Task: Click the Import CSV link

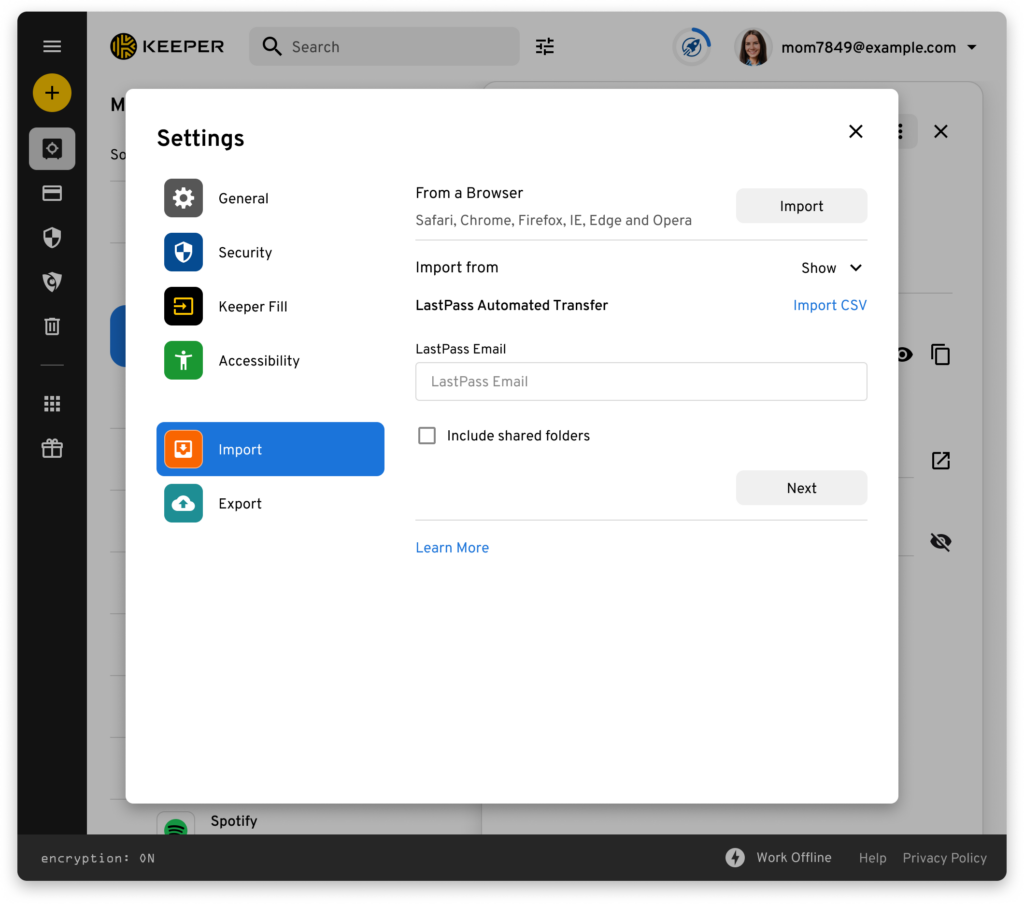Action: (829, 306)
